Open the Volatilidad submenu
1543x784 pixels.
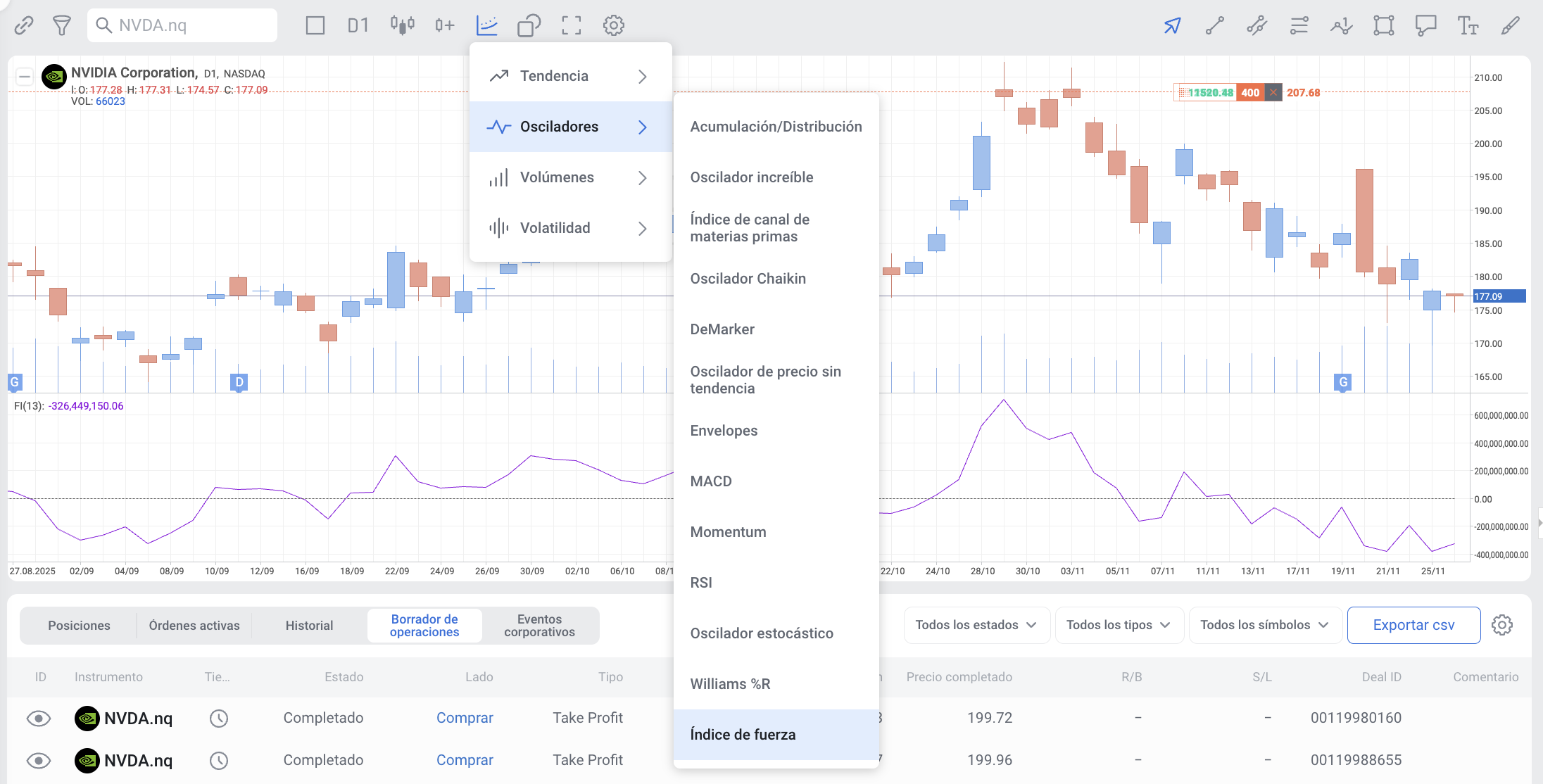tap(569, 228)
